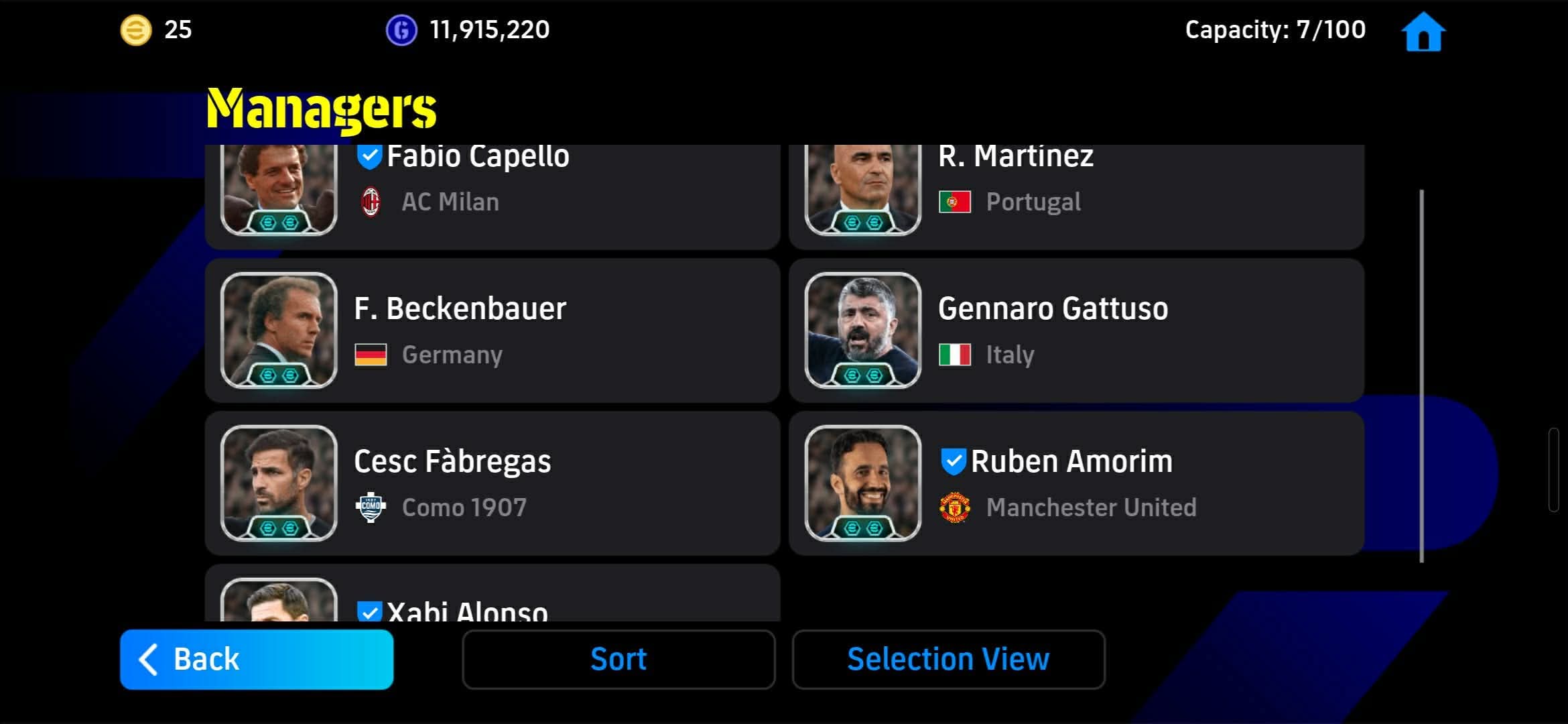
Task: Open the F. Beckenbauer manager card
Action: pos(493,330)
